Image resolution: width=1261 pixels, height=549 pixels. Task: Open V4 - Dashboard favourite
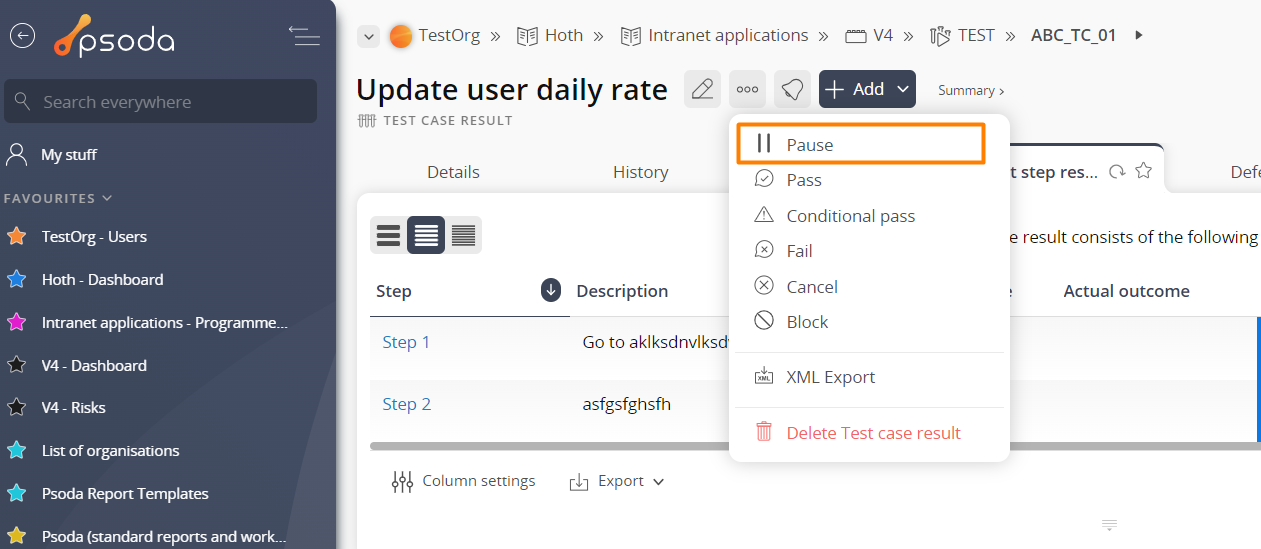click(94, 366)
